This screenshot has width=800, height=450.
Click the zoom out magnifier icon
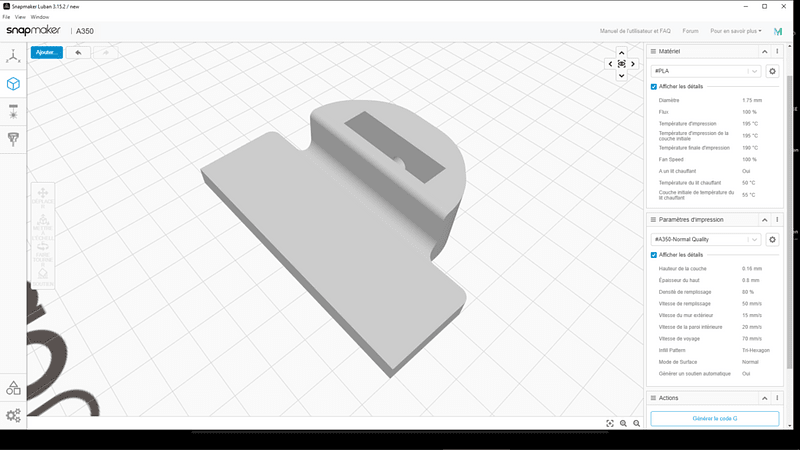point(636,423)
